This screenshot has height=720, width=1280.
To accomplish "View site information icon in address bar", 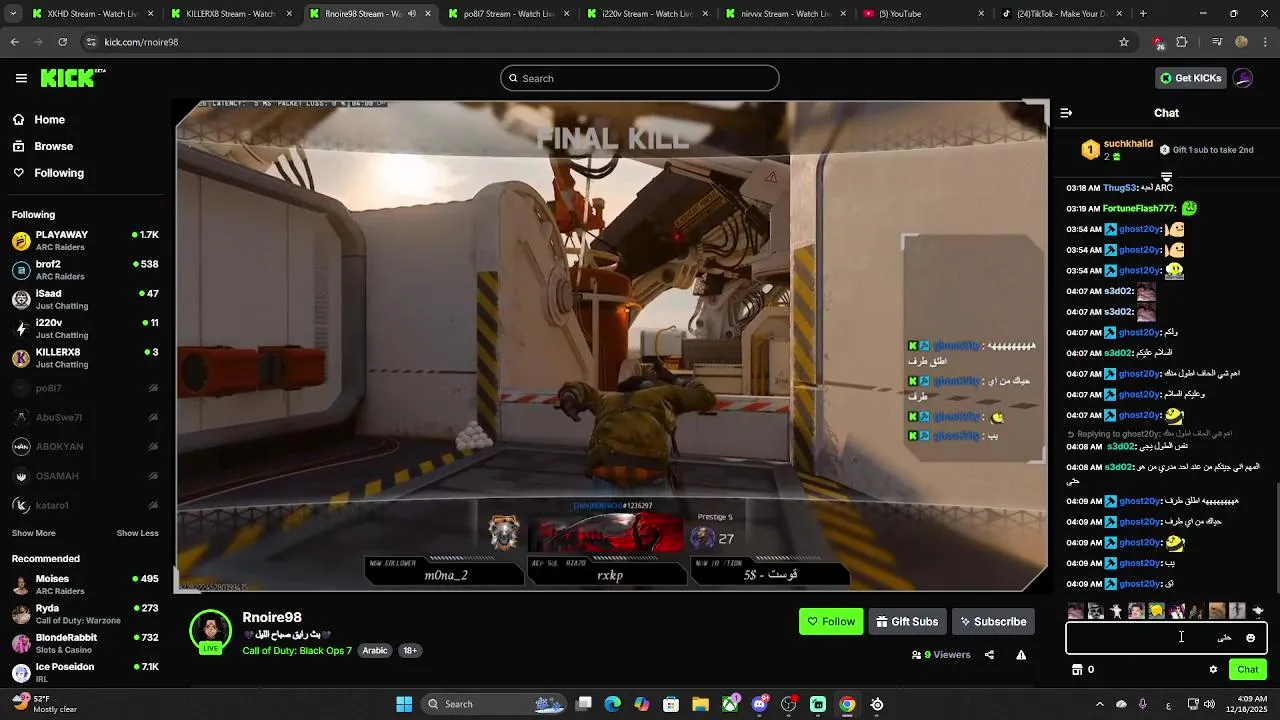I will [x=91, y=42].
